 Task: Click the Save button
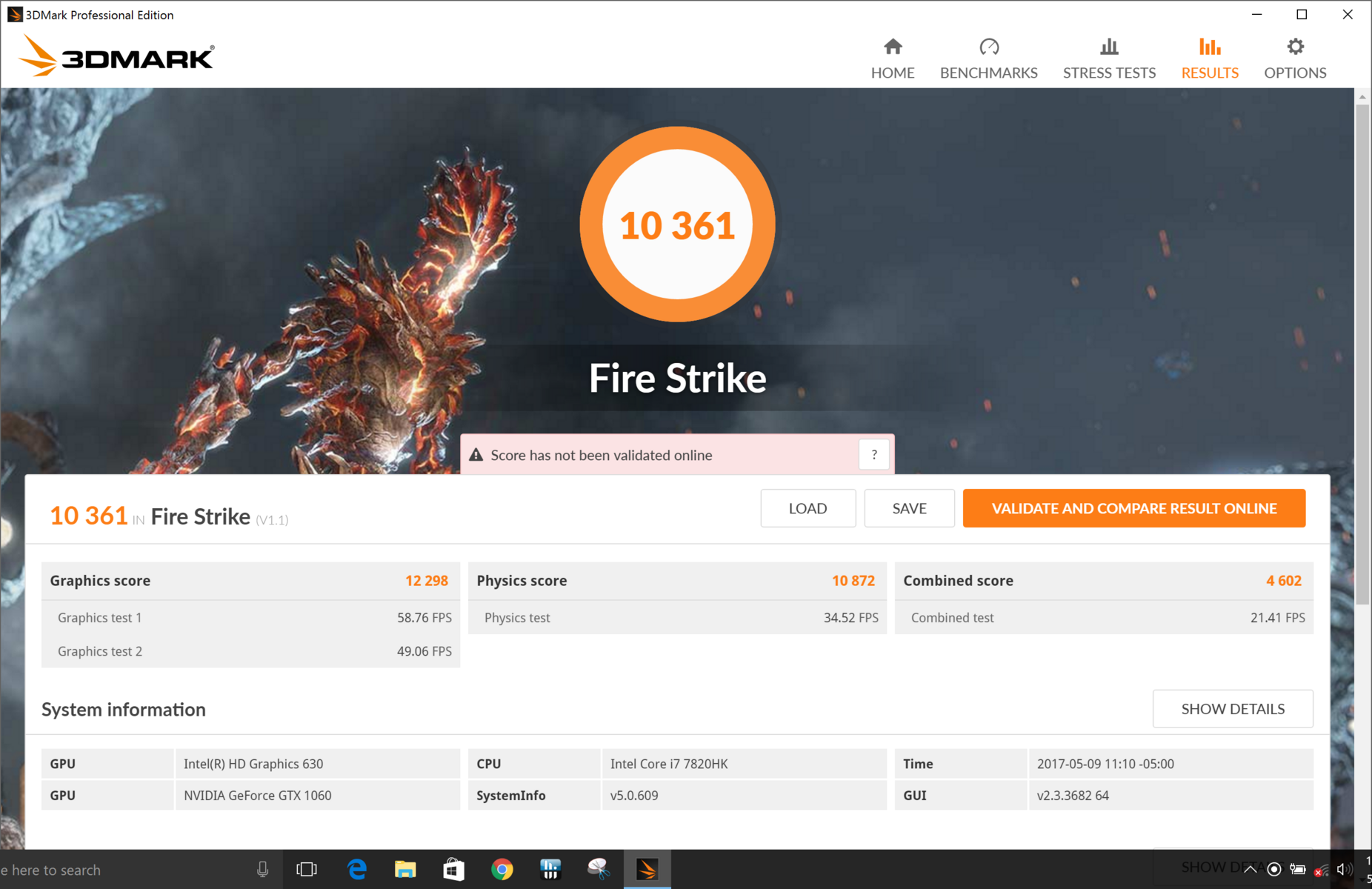(909, 508)
